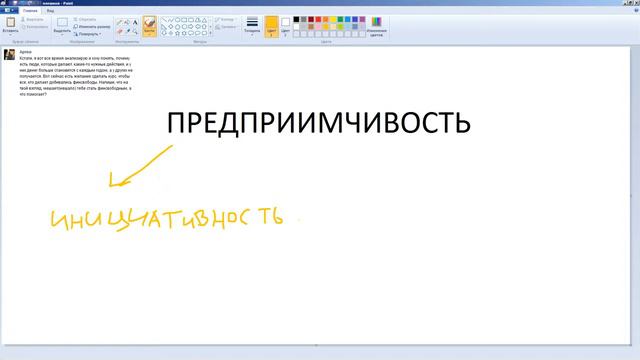Pick the purple color swatch
Viewport: 640px width, 360px height.
pos(362,20)
